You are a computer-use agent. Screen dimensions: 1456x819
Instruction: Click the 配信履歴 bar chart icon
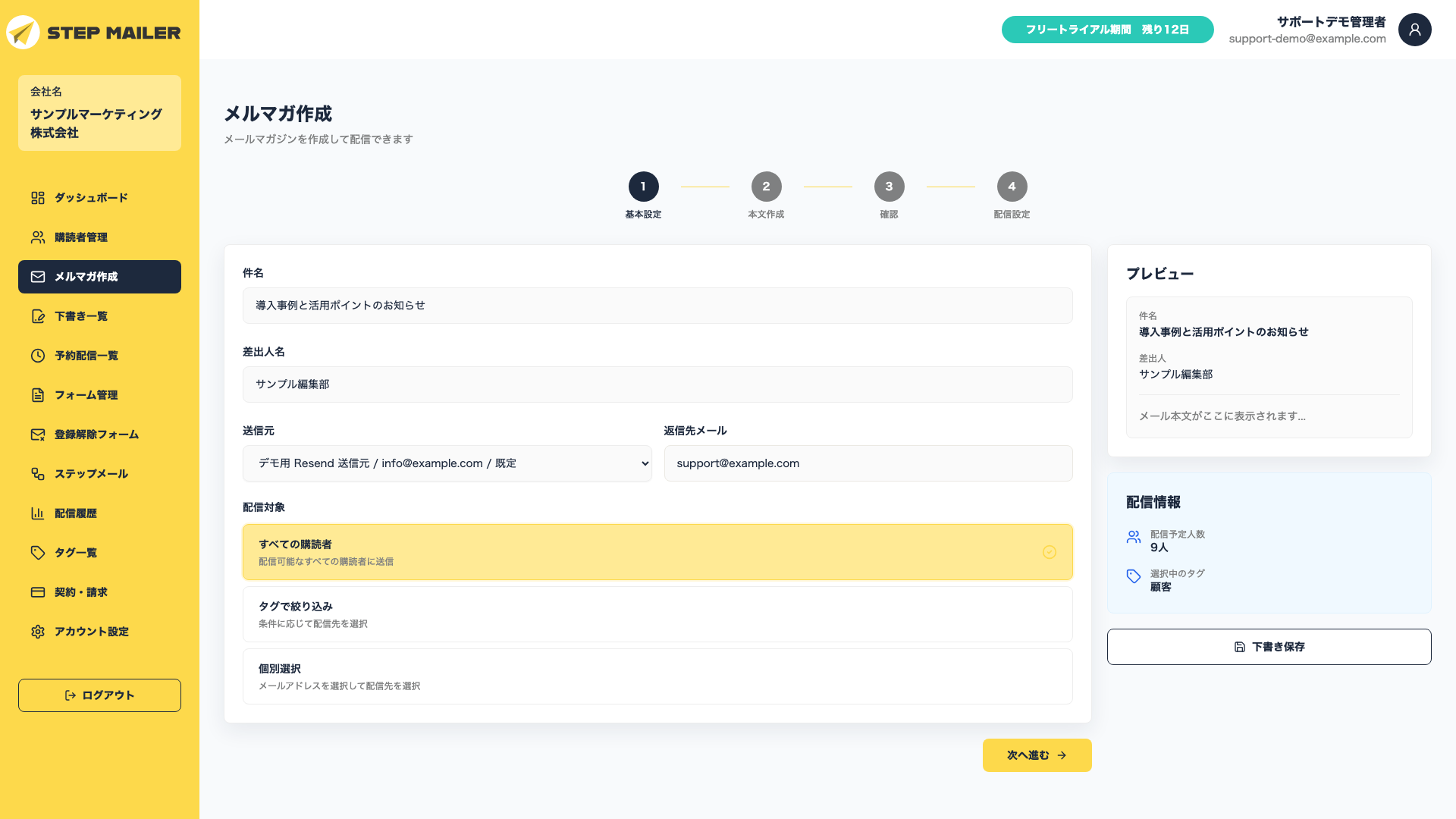tap(38, 513)
